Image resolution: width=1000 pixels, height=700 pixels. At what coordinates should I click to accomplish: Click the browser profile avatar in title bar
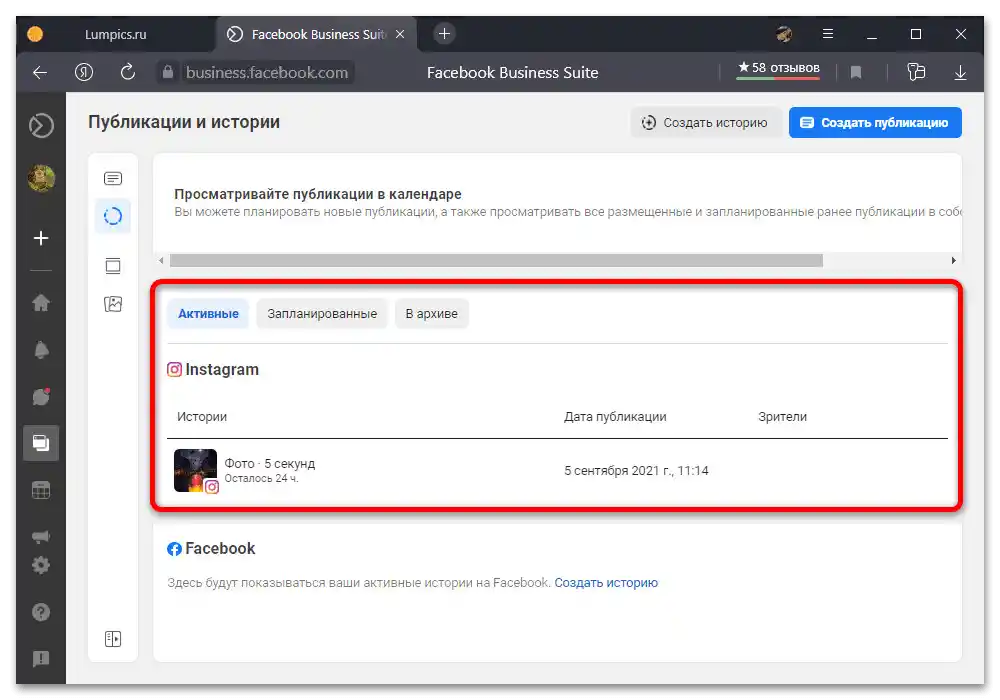pyautogui.click(x=784, y=34)
